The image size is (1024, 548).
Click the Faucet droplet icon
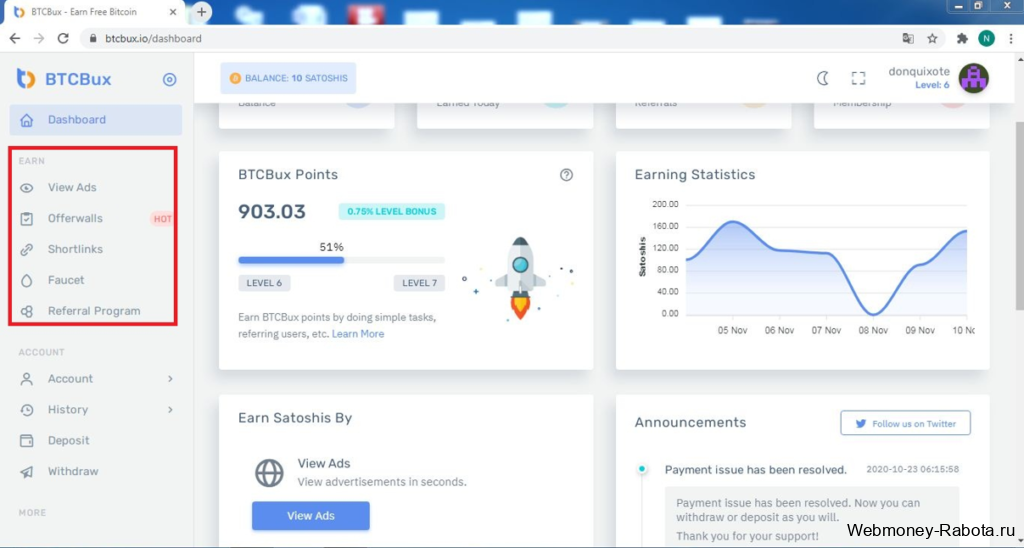[x=26, y=281]
